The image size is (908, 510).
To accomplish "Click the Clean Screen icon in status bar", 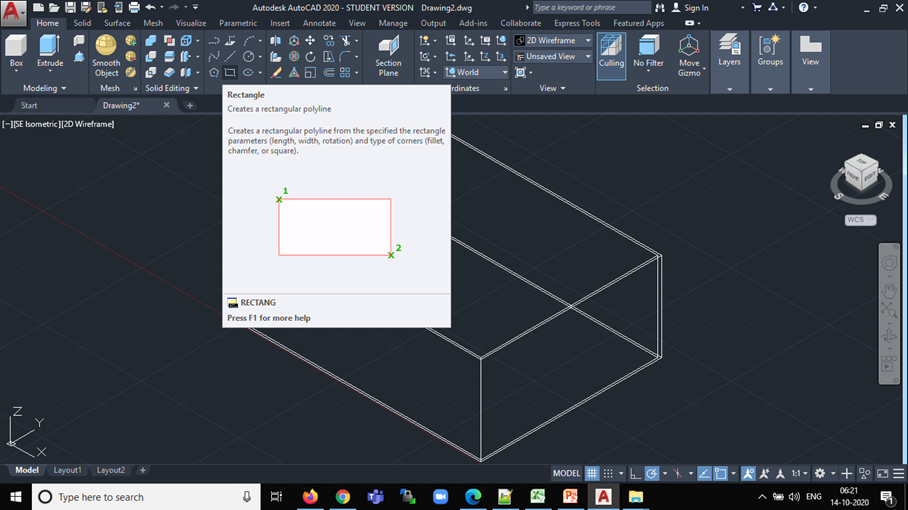I will [x=882, y=474].
